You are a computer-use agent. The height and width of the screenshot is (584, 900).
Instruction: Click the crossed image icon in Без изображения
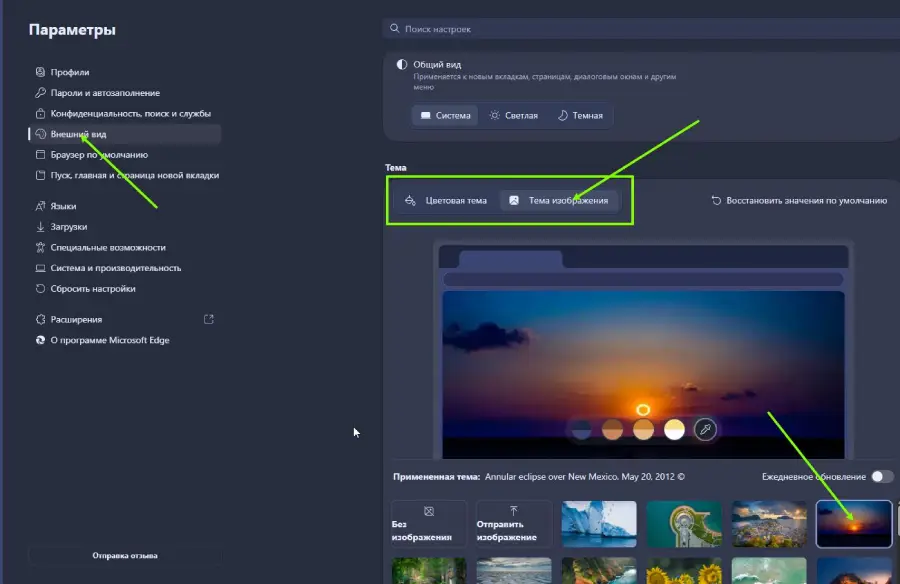click(x=429, y=510)
